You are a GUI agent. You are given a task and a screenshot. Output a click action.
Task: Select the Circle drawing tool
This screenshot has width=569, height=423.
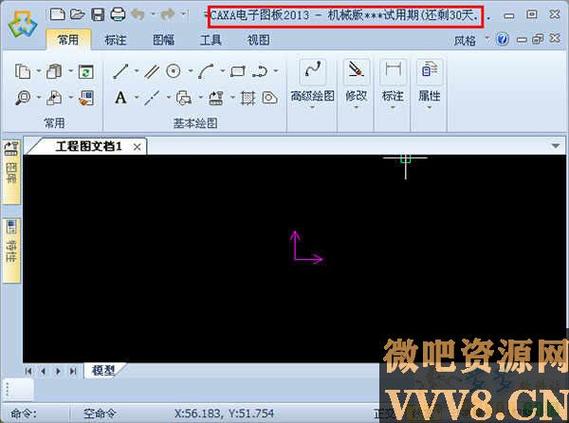pos(173,71)
